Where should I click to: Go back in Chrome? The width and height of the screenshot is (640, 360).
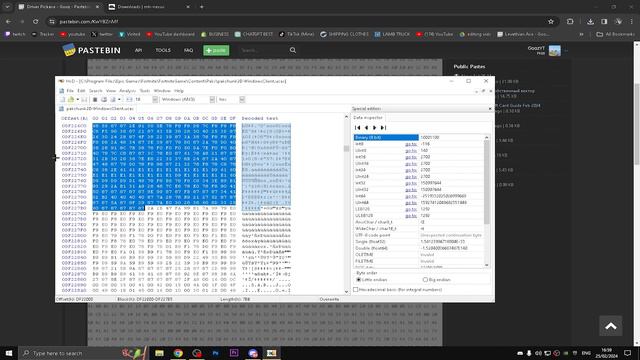click(x=9, y=21)
